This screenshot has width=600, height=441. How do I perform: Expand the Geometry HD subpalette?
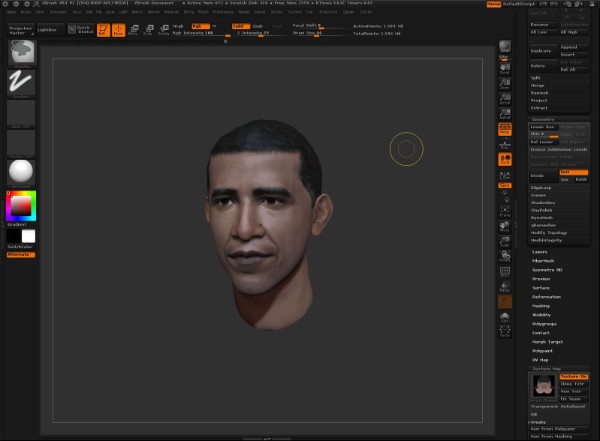pyautogui.click(x=547, y=270)
